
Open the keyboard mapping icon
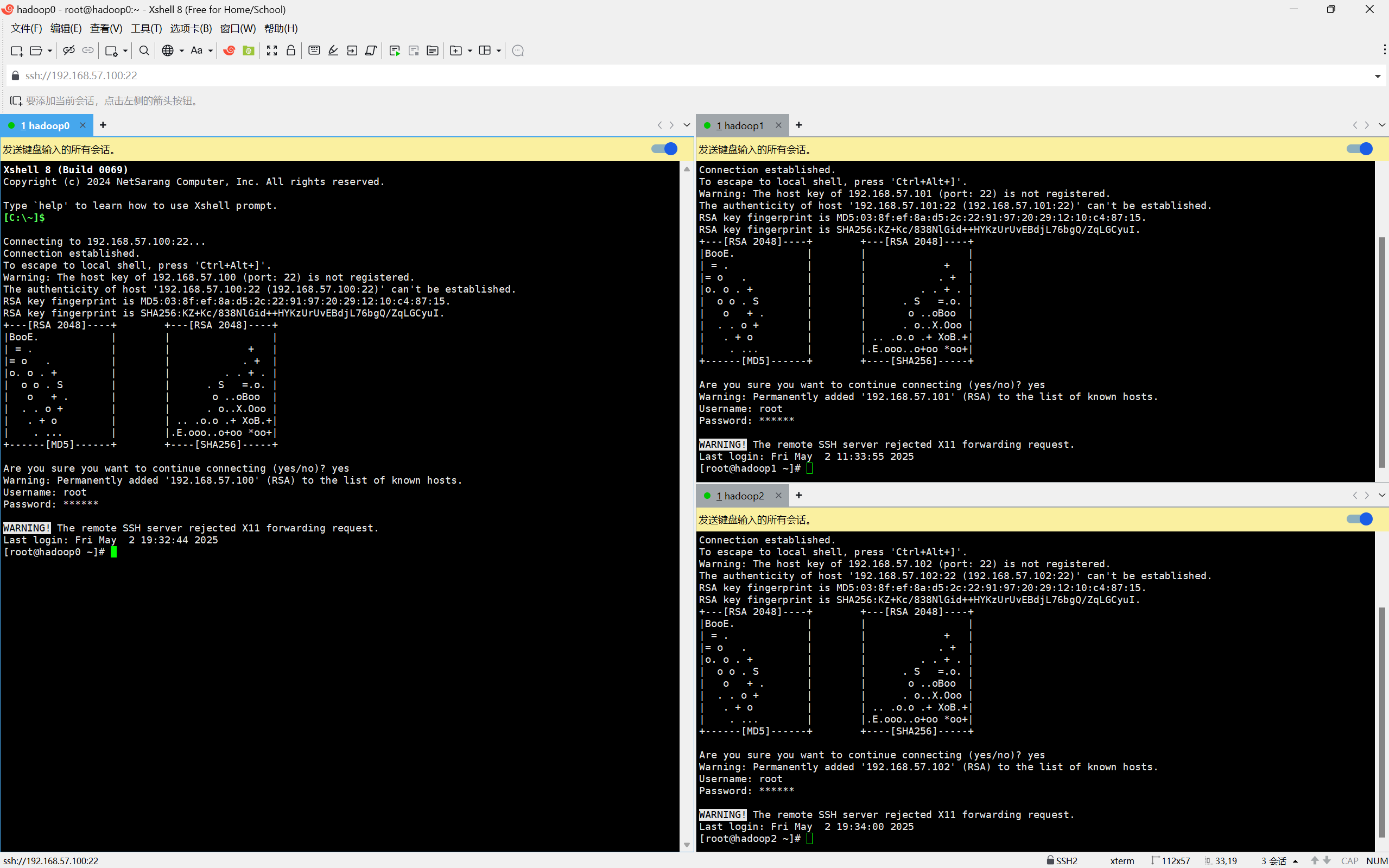[314, 50]
